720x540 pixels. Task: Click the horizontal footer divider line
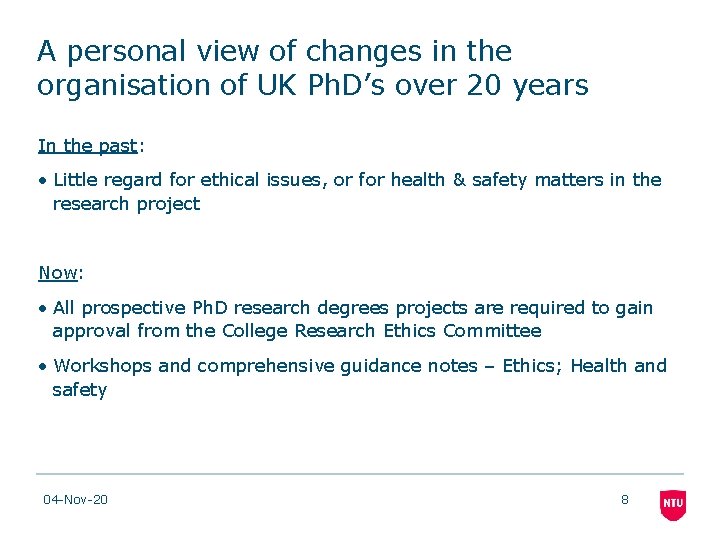click(x=360, y=473)
